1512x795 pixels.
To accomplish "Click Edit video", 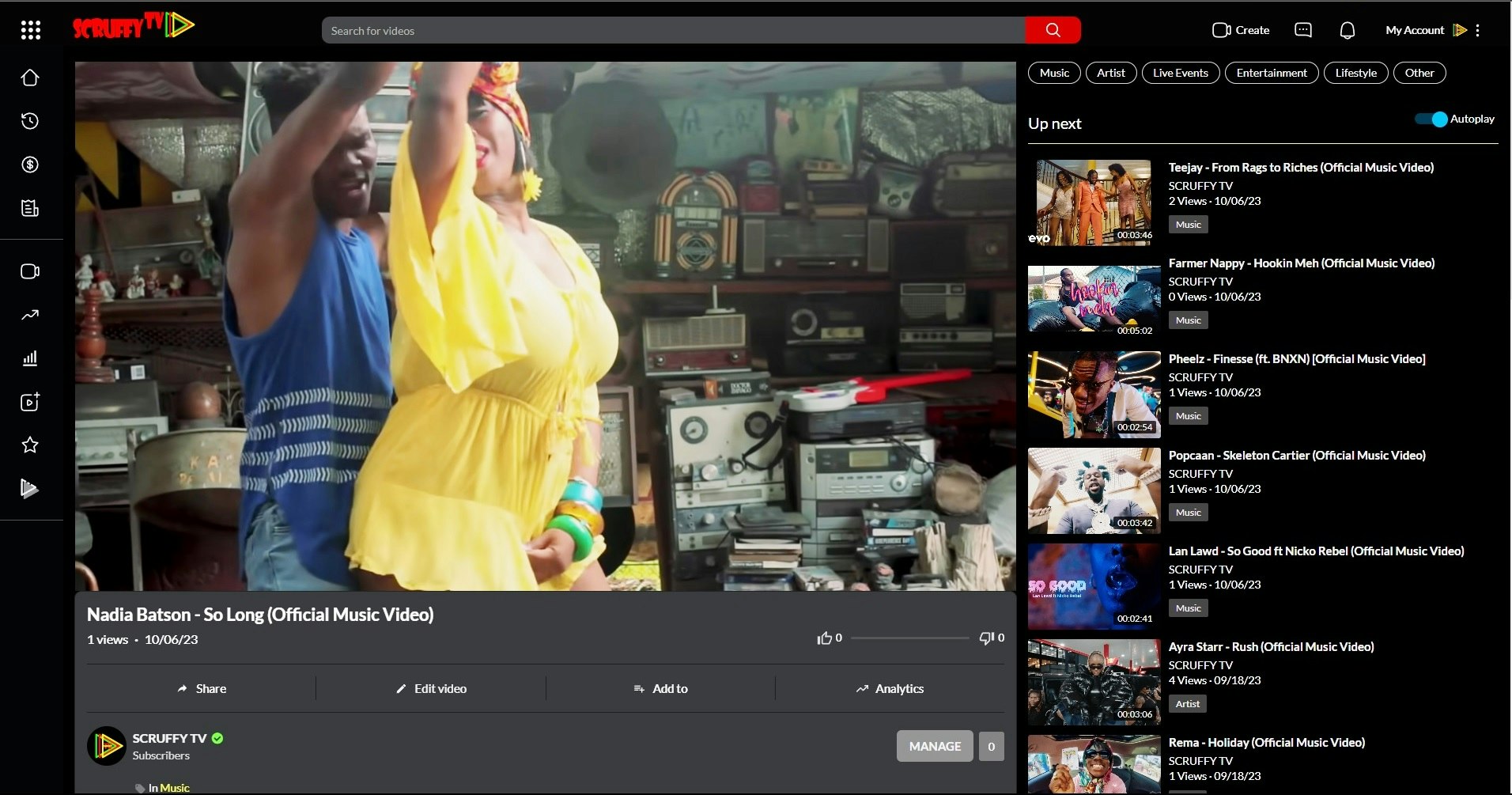I will (431, 688).
